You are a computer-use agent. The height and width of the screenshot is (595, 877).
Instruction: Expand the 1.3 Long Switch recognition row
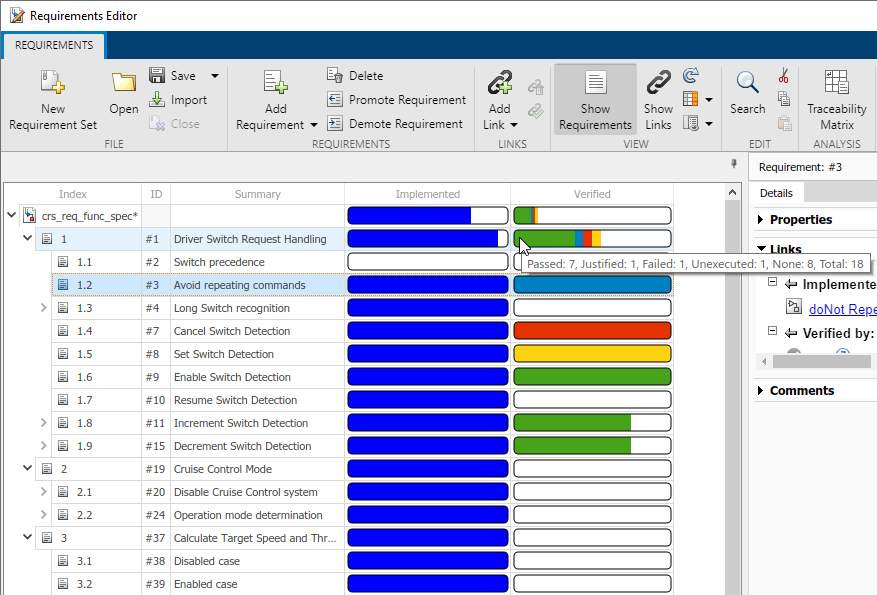(x=43, y=308)
